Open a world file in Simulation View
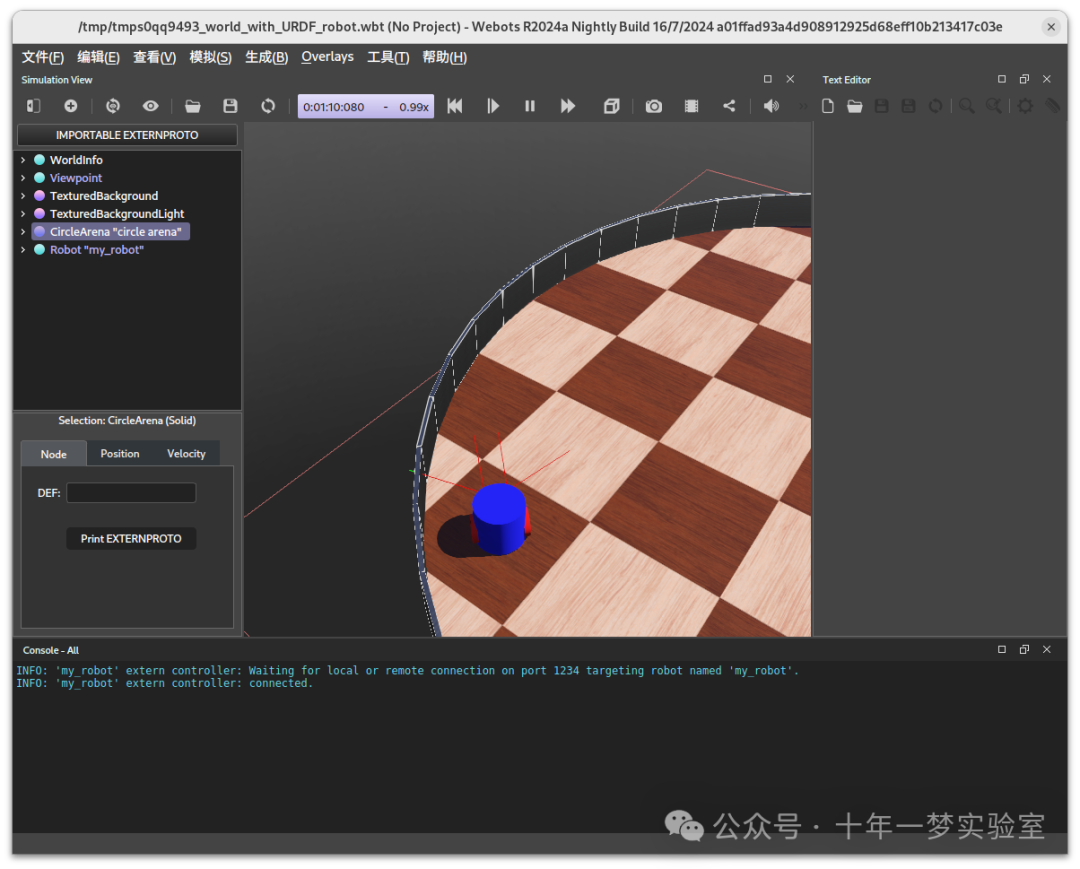 click(x=193, y=106)
